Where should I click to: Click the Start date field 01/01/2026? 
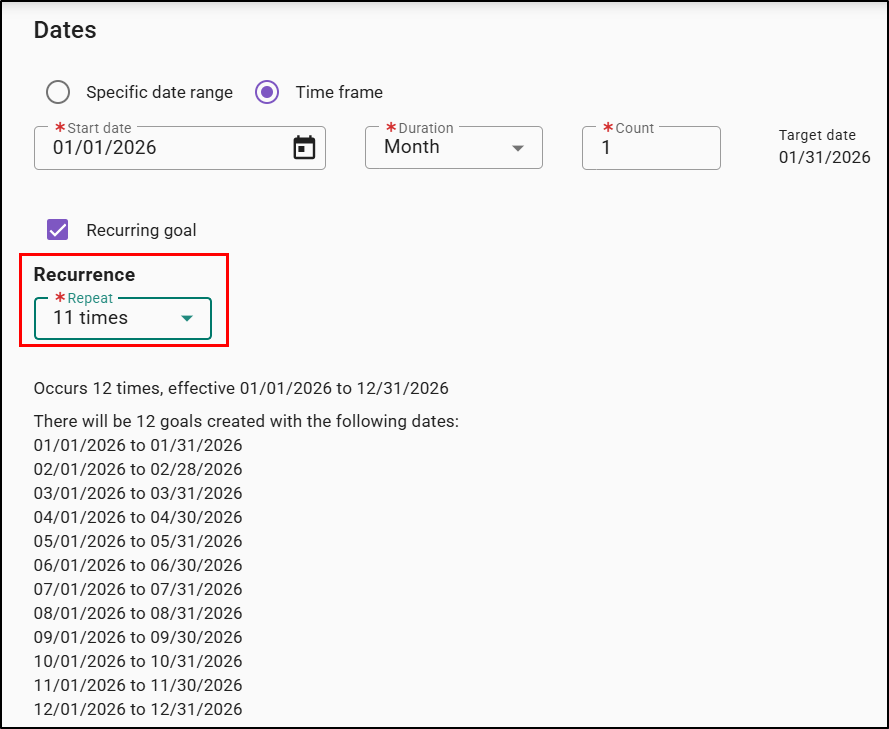(180, 148)
